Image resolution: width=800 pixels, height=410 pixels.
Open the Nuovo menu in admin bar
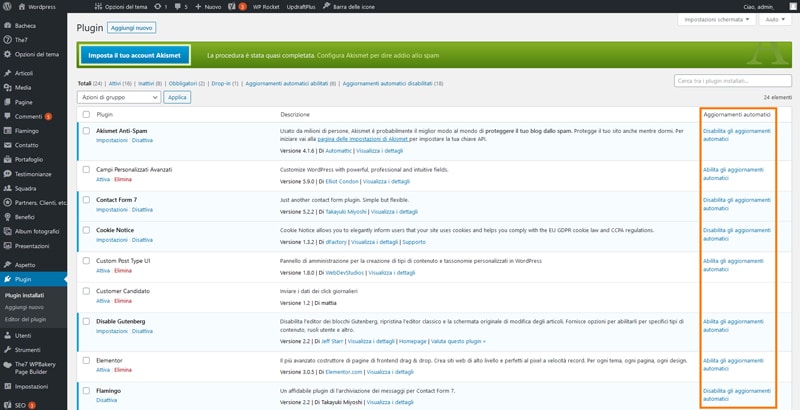(208, 7)
